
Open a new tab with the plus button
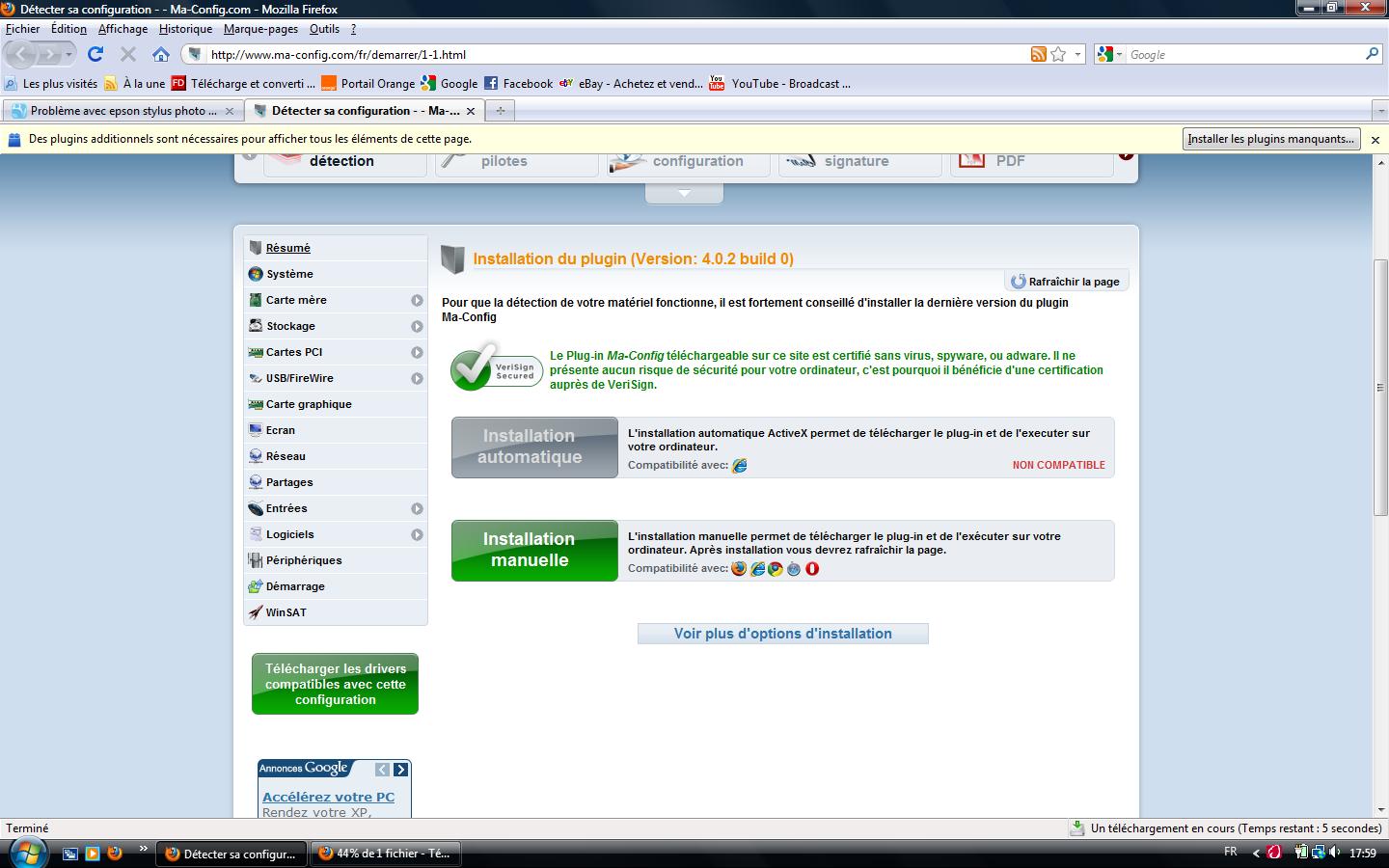coord(500,111)
